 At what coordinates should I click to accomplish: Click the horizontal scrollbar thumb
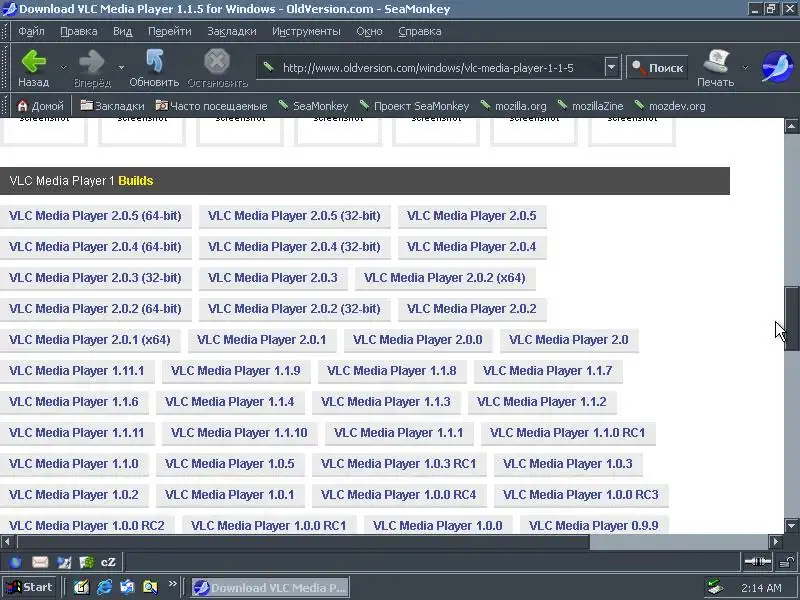[304, 541]
